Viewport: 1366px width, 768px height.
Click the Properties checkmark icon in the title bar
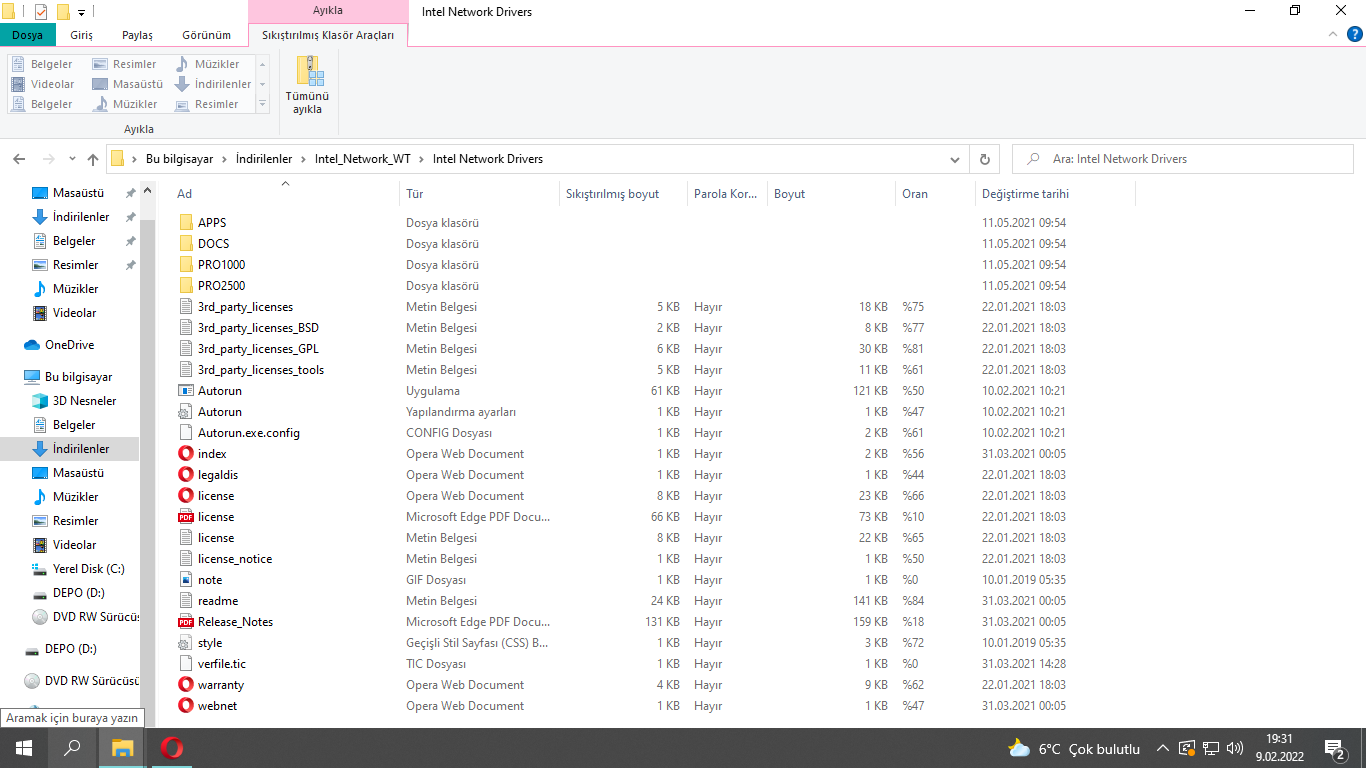(x=41, y=12)
